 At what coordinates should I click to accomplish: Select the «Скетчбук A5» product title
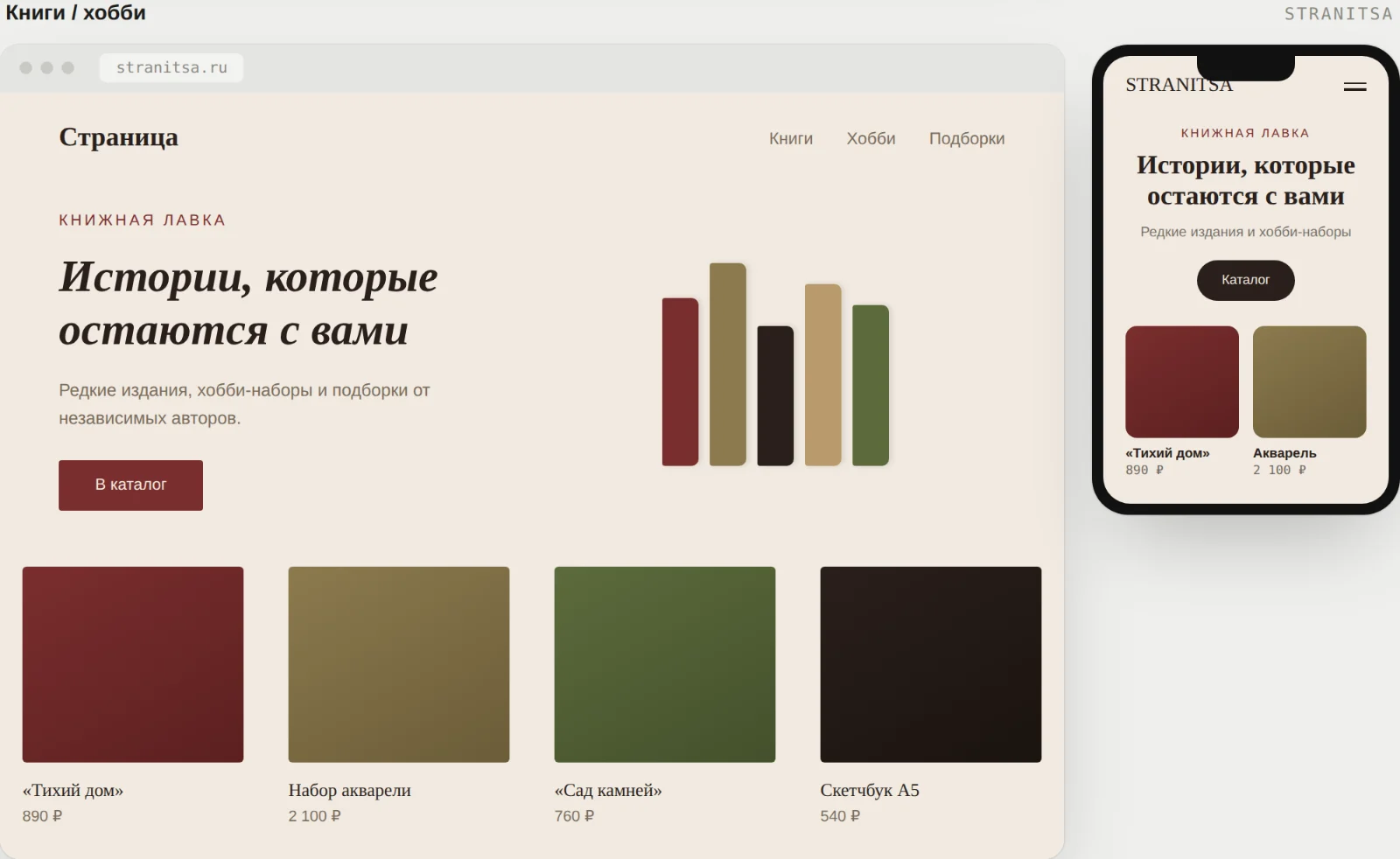click(x=870, y=790)
